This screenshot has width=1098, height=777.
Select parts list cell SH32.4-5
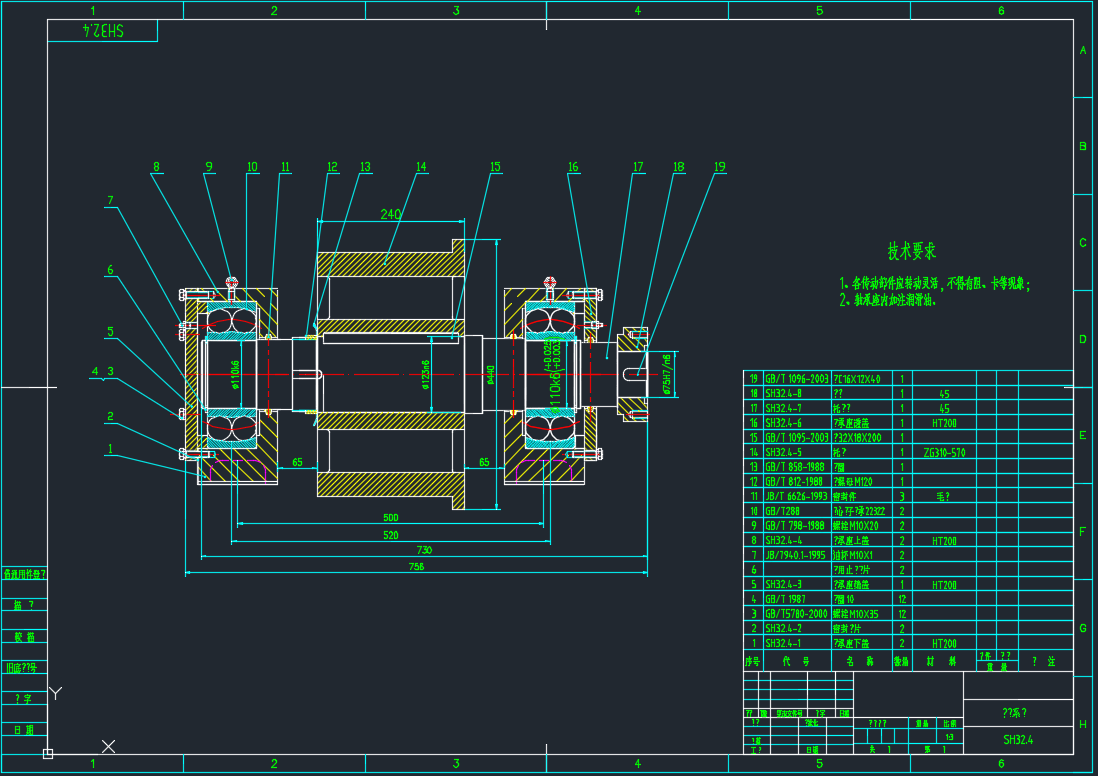click(x=784, y=452)
